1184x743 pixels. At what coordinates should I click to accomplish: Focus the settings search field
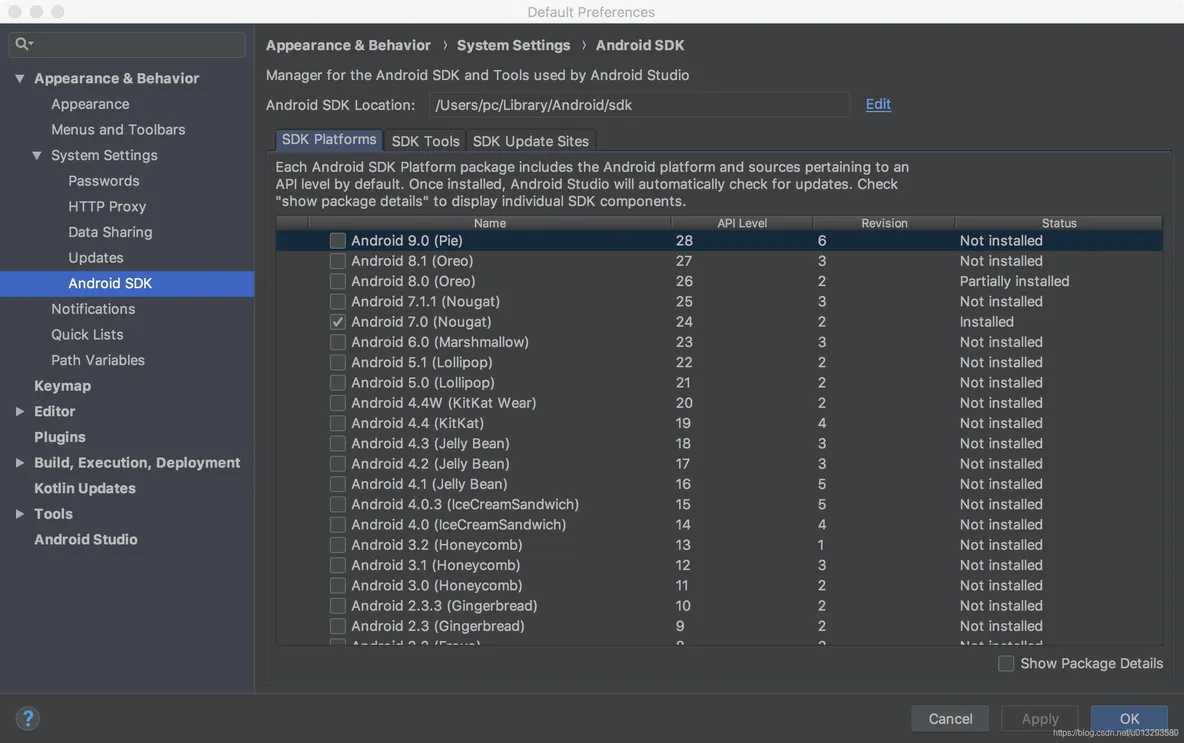tap(127, 45)
